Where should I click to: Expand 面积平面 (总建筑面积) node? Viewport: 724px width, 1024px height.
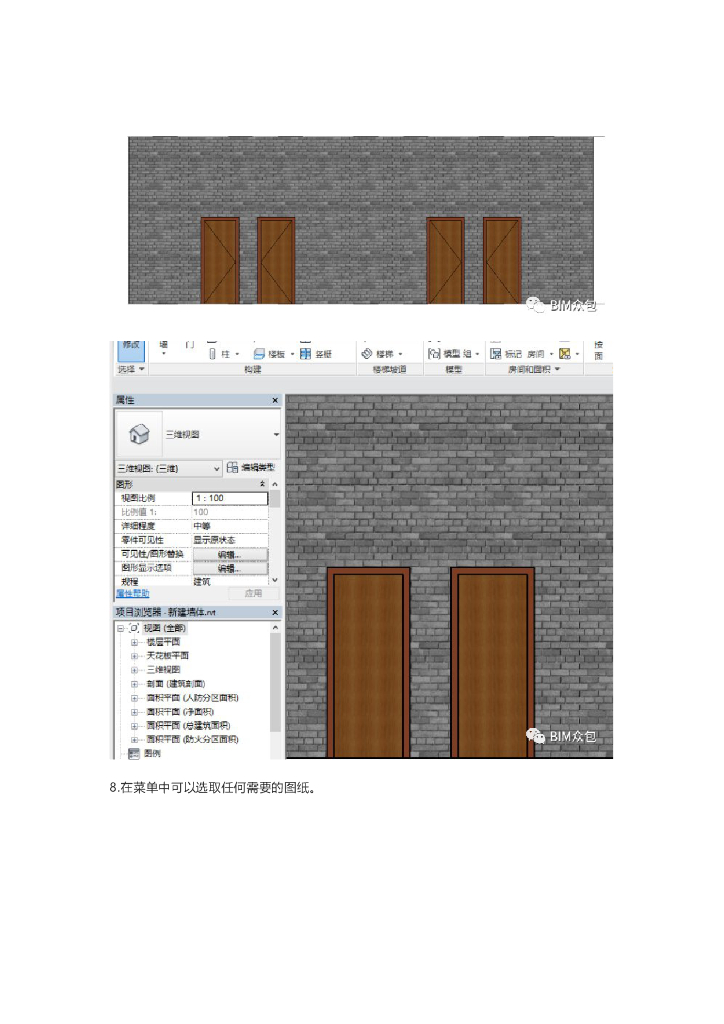coord(134,726)
